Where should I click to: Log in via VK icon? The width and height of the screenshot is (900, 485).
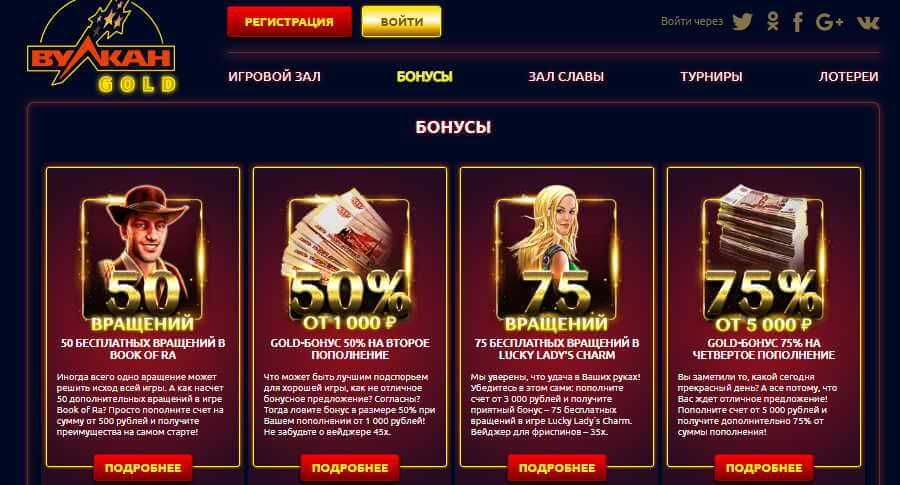868,22
